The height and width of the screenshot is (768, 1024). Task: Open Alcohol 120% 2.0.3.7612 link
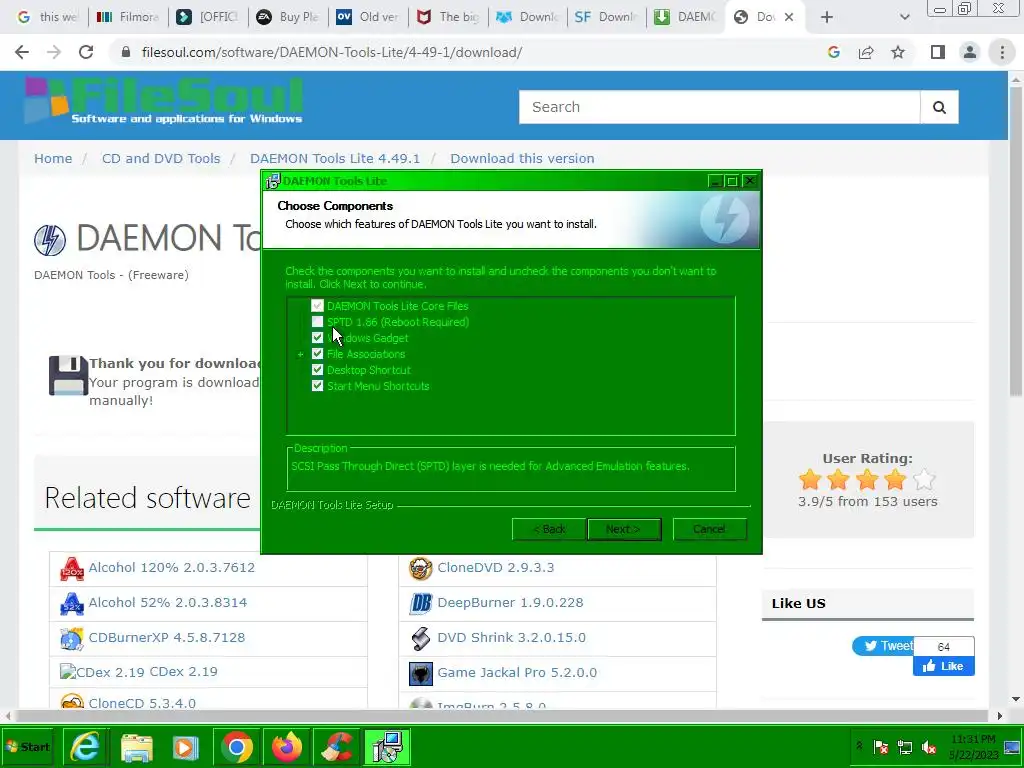tap(172, 568)
